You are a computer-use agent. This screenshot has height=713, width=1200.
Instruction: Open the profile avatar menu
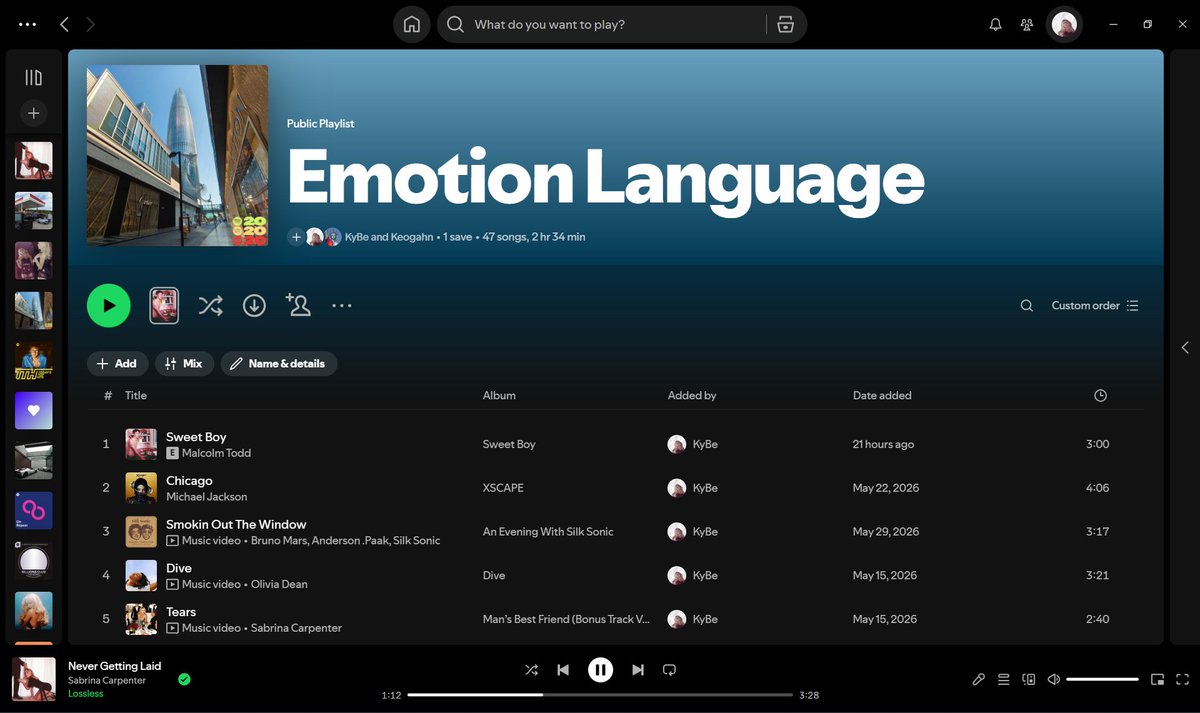[x=1065, y=25]
